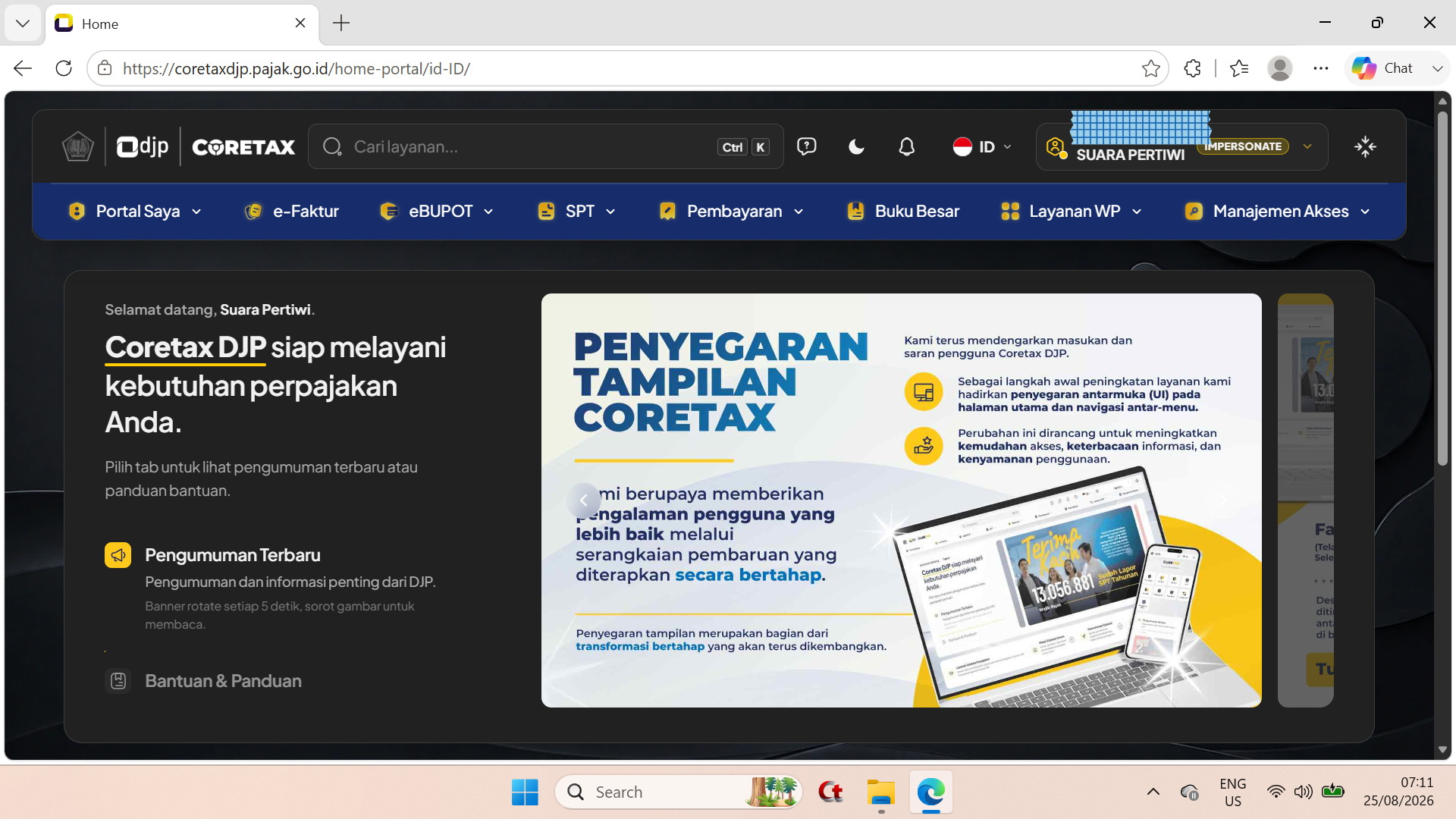Go to previous banner slide arrow
Image resolution: width=1456 pixels, height=819 pixels.
583,500
